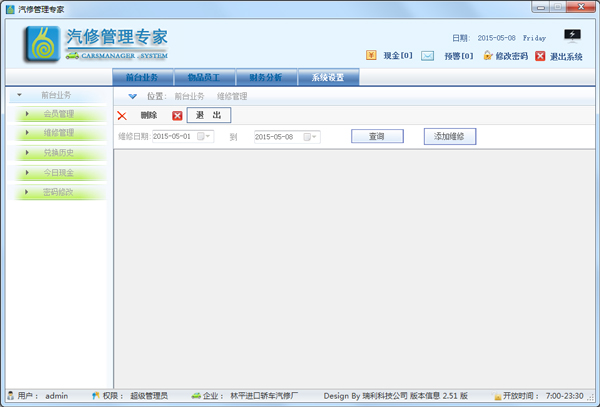Viewport: 600px width, 407px height.
Task: Click the yellow cash icon beside 现金[0]
Action: (371, 55)
